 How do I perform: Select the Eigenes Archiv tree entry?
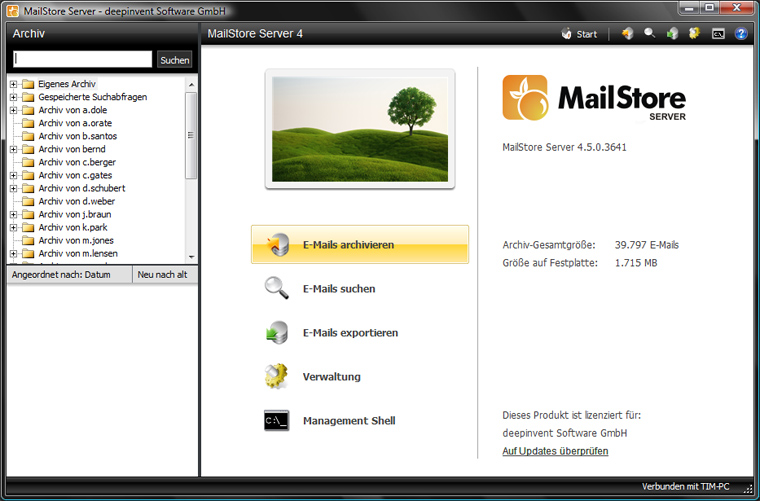pos(67,84)
